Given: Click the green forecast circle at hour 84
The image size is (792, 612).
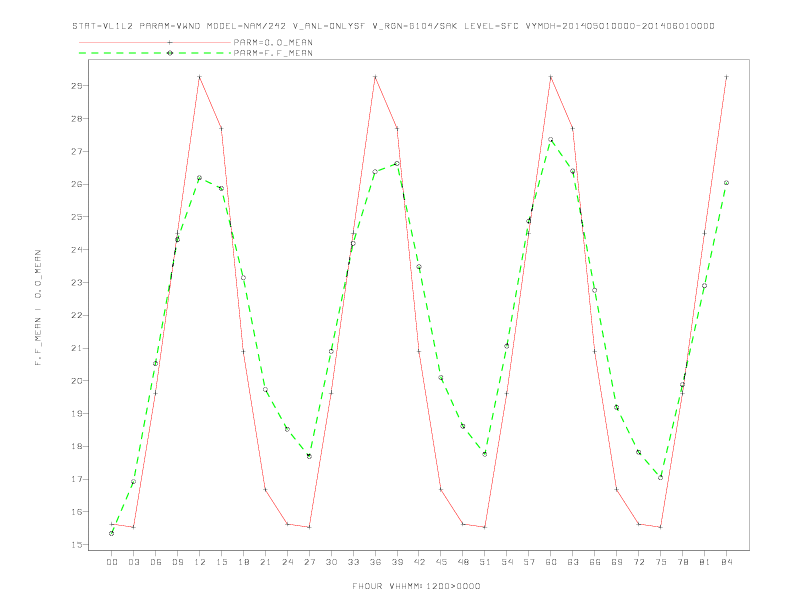Looking at the screenshot, I should [x=726, y=183].
